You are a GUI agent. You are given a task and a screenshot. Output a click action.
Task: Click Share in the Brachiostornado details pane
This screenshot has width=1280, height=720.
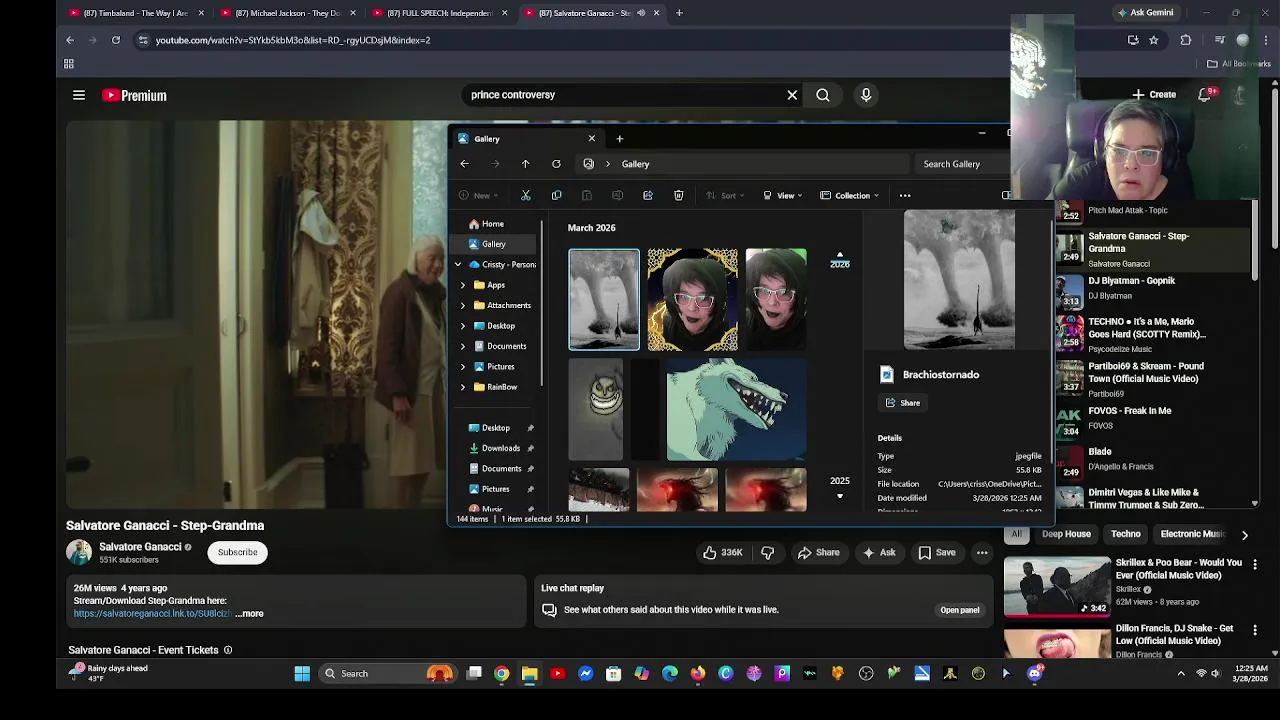click(x=902, y=403)
